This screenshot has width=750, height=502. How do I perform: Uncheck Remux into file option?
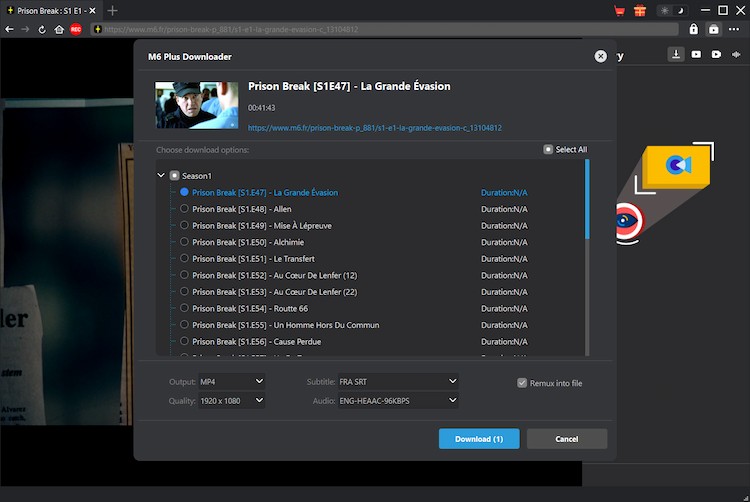[522, 383]
